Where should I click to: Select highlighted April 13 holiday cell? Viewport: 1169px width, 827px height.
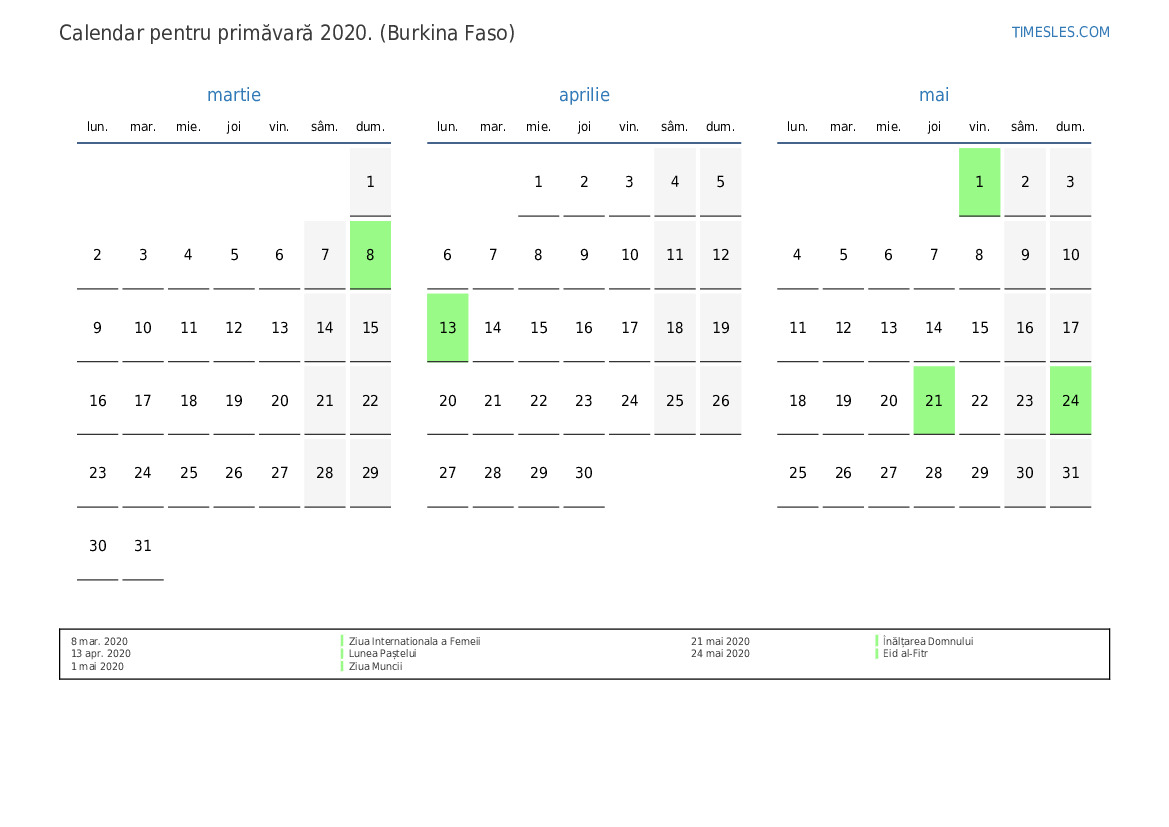coord(447,328)
